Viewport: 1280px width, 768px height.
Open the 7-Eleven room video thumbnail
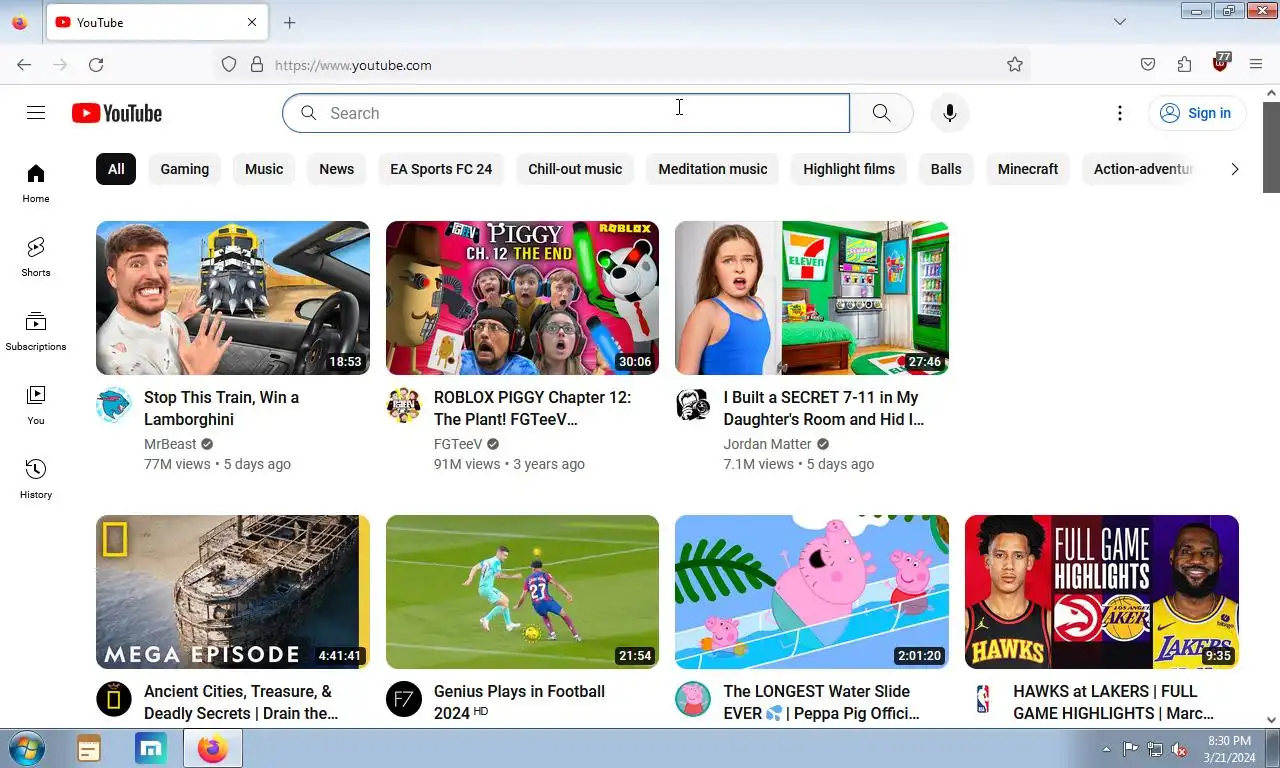pyautogui.click(x=812, y=298)
